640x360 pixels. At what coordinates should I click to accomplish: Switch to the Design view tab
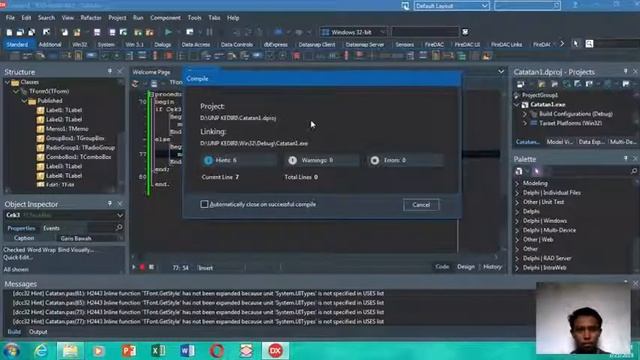[466, 267]
